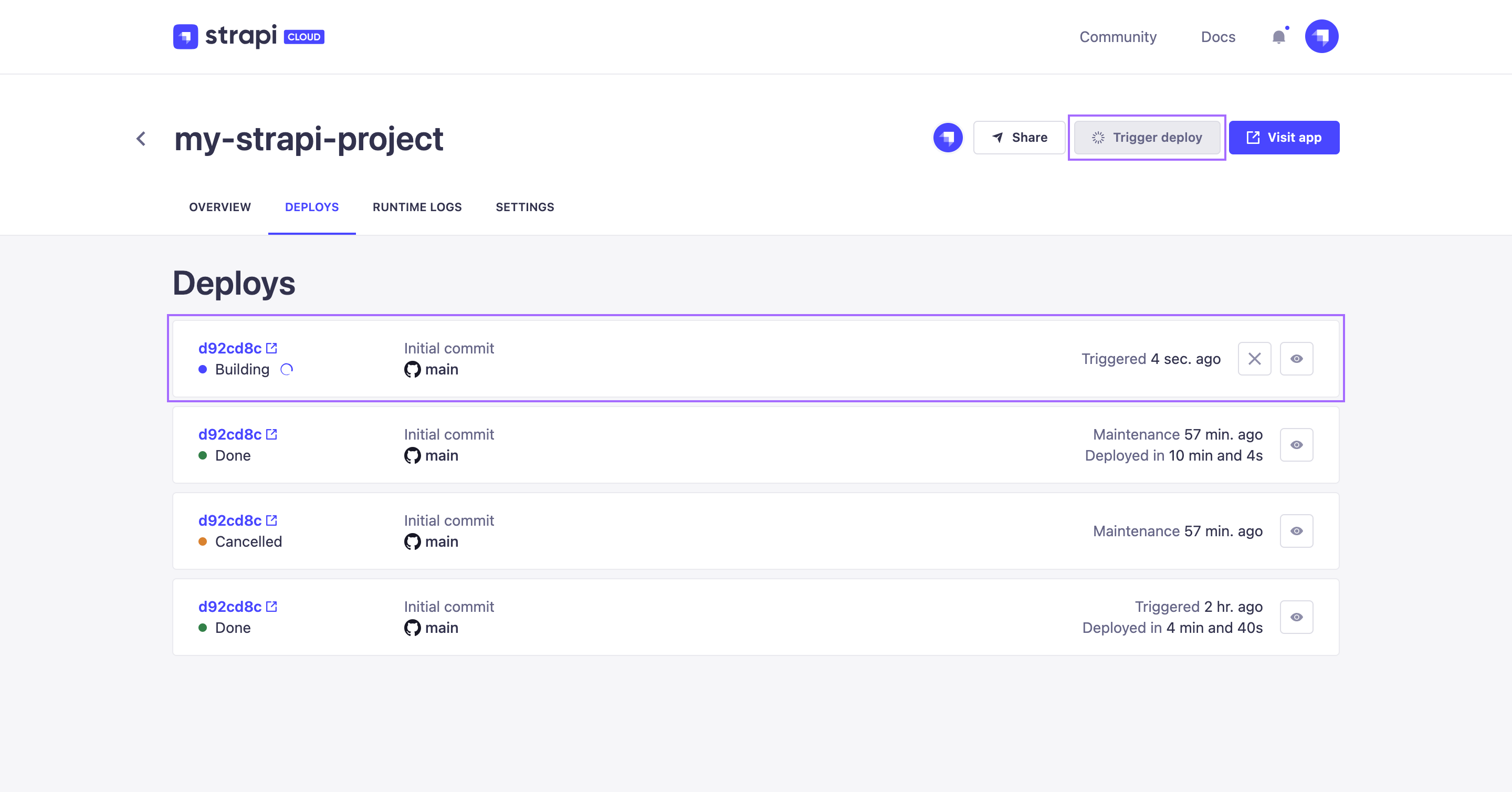Image resolution: width=1512 pixels, height=792 pixels.
Task: Open the Docs link
Action: pos(1218,37)
